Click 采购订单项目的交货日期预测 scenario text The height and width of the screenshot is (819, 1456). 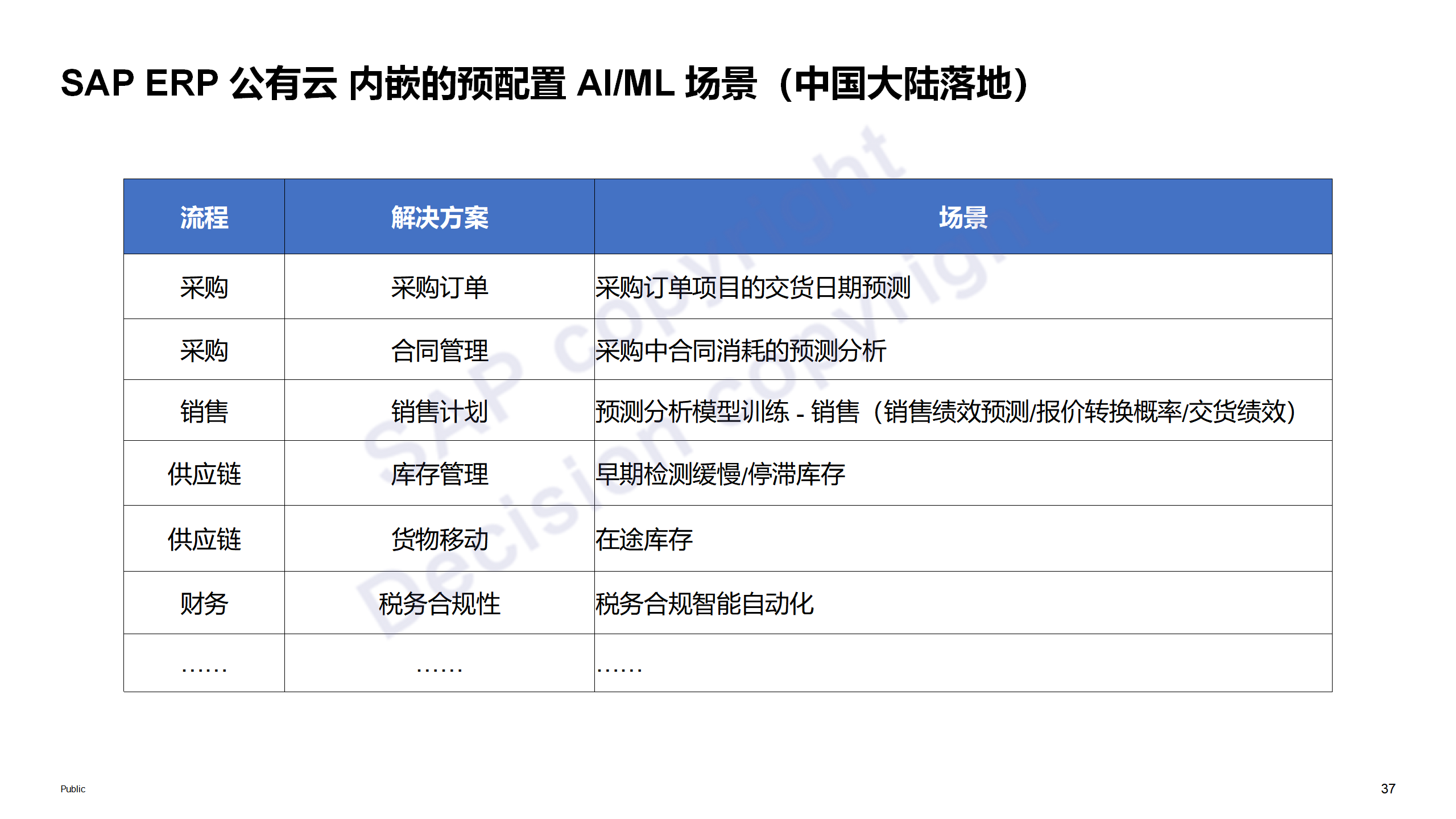click(752, 287)
